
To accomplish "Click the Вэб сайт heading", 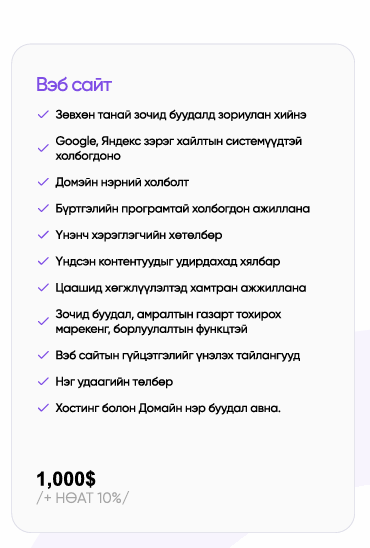I will click(x=74, y=85).
